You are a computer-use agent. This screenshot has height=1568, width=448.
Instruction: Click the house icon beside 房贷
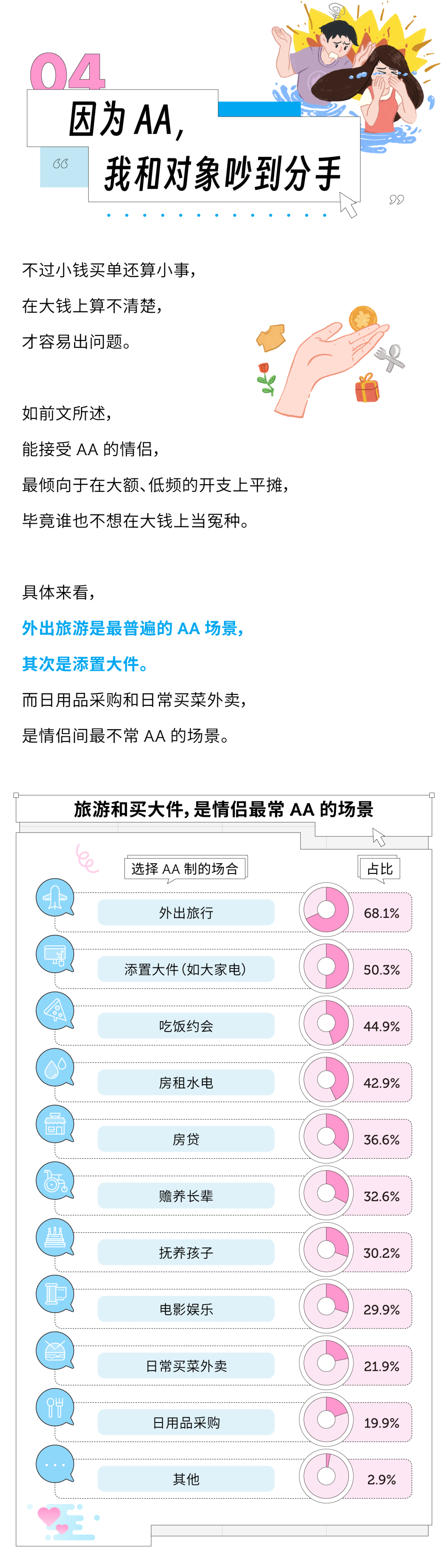[55, 1124]
